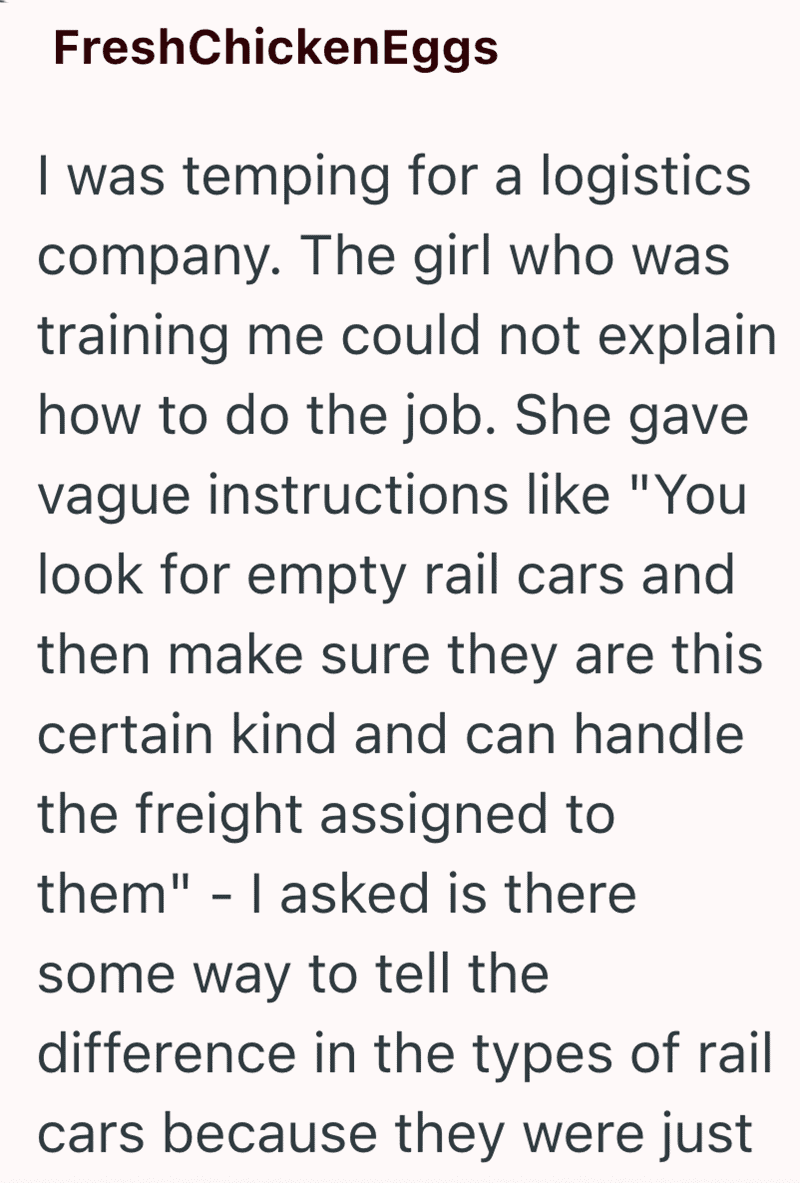
Task: Select the word "instructions" in the text
Action: [358, 495]
